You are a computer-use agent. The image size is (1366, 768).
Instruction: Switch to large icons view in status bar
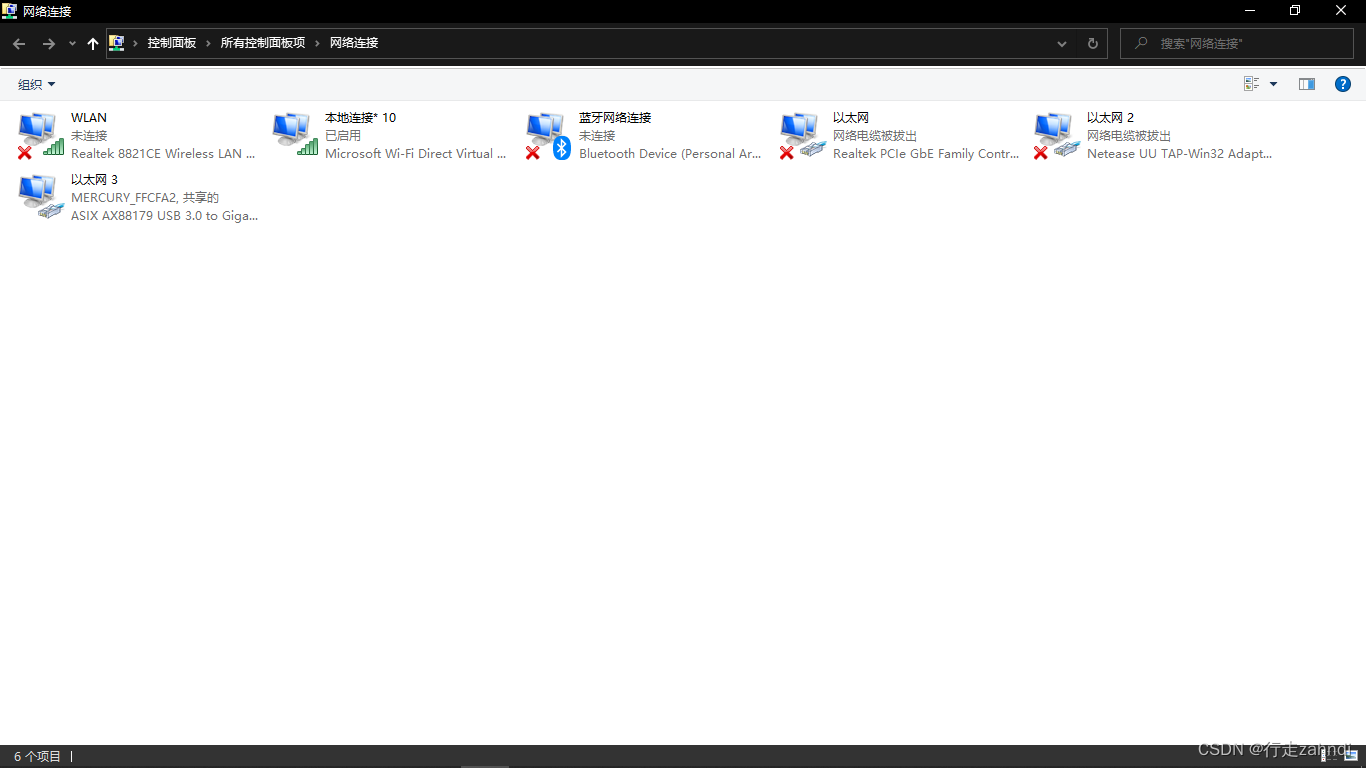coord(1350,756)
